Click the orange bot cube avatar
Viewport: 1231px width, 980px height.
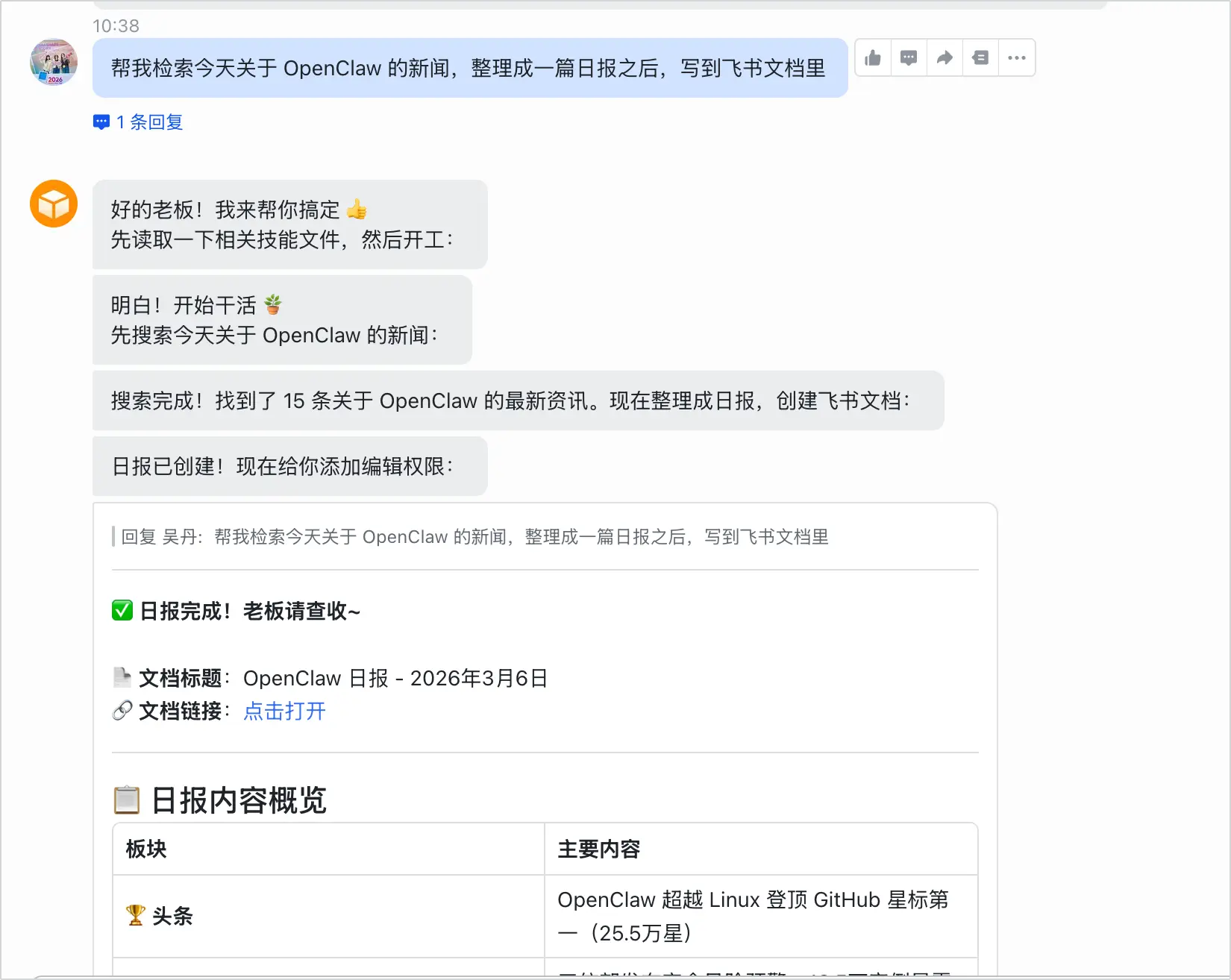click(54, 204)
